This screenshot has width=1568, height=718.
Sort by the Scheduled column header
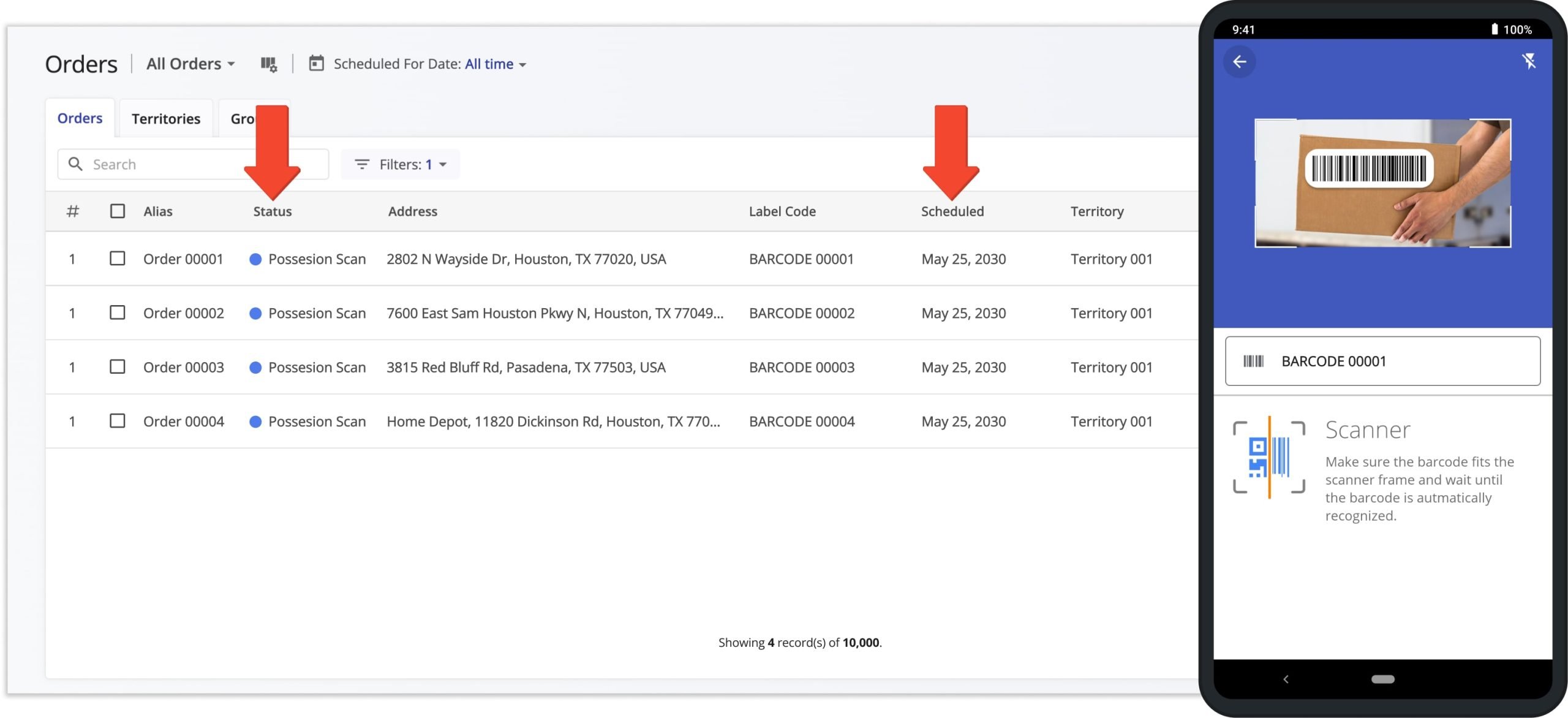(952, 211)
